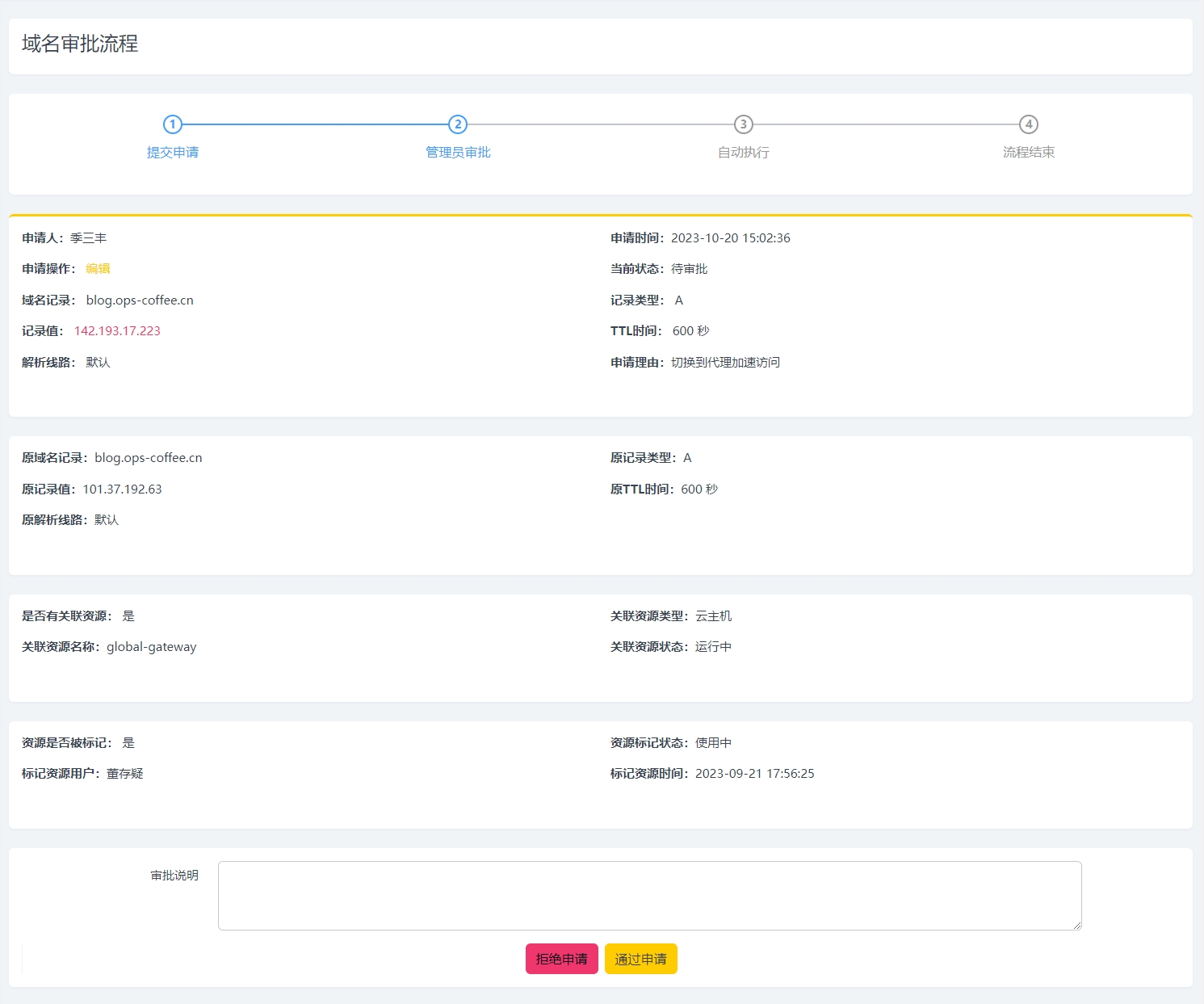
Task: Click the yellow 编辑 operation tag
Action: (98, 269)
